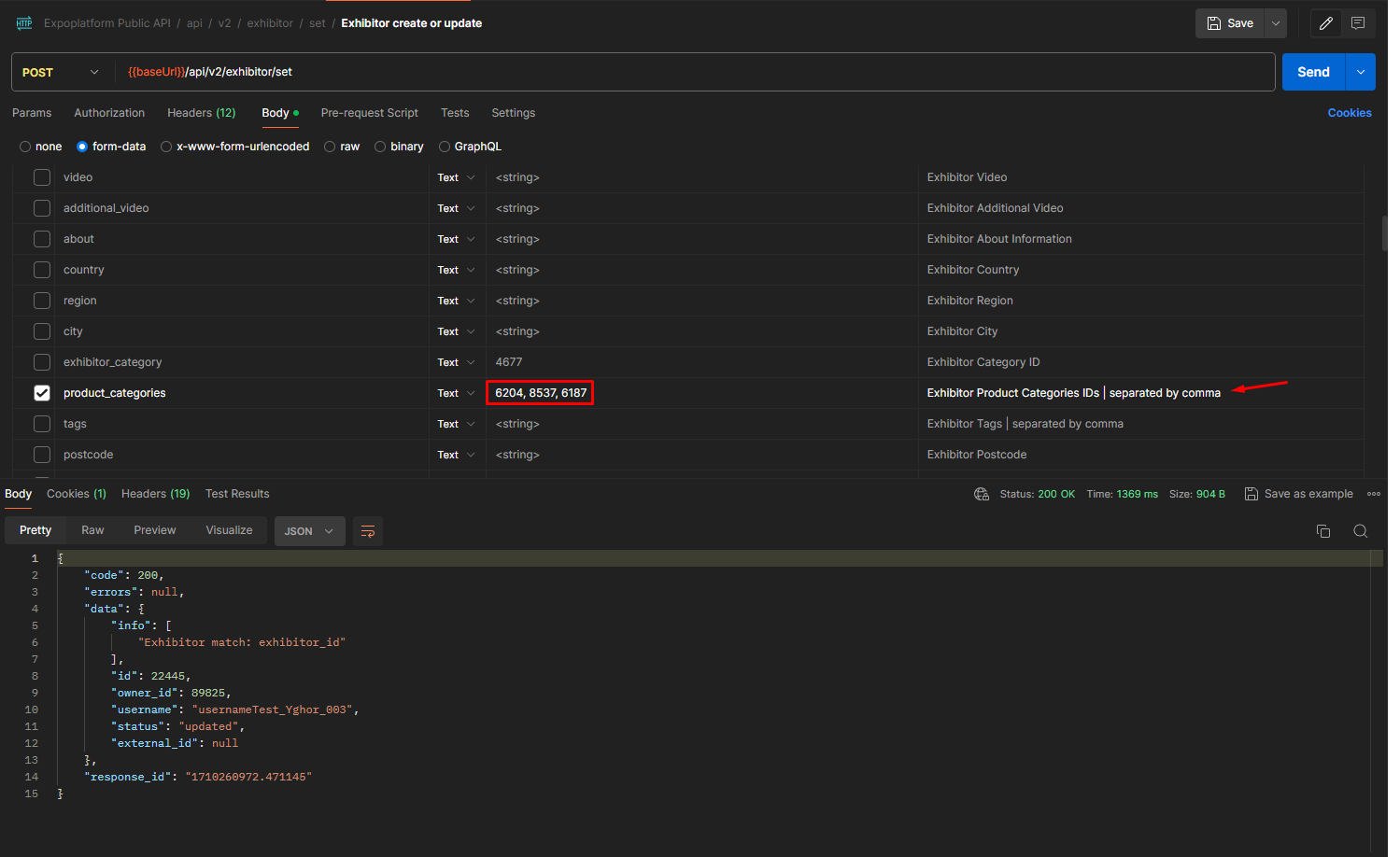Open the JSON response format dropdown
The image size is (1400, 857).
coord(309,530)
